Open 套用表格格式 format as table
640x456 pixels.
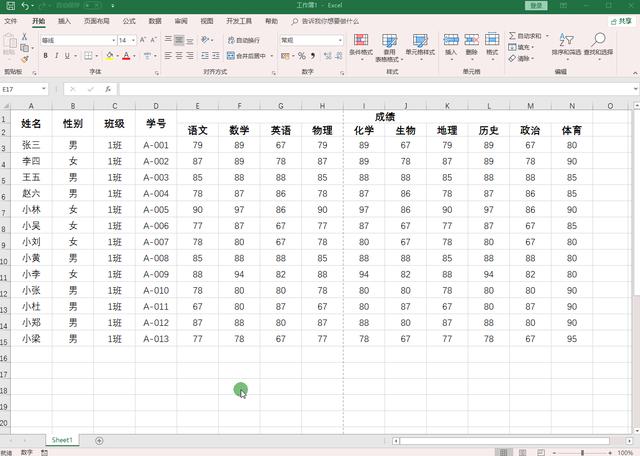pyautogui.click(x=389, y=47)
